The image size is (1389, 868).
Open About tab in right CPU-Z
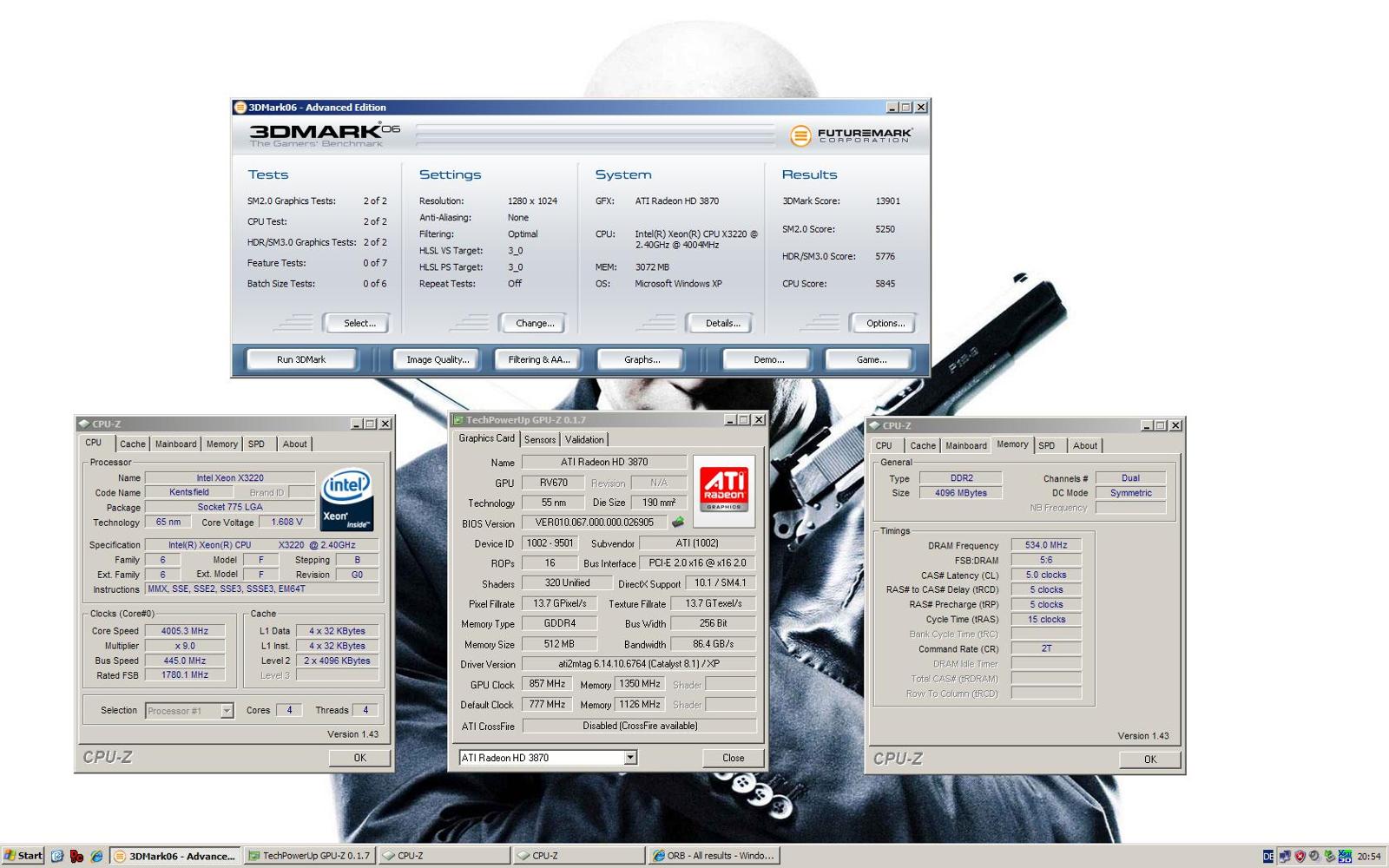point(1085,445)
